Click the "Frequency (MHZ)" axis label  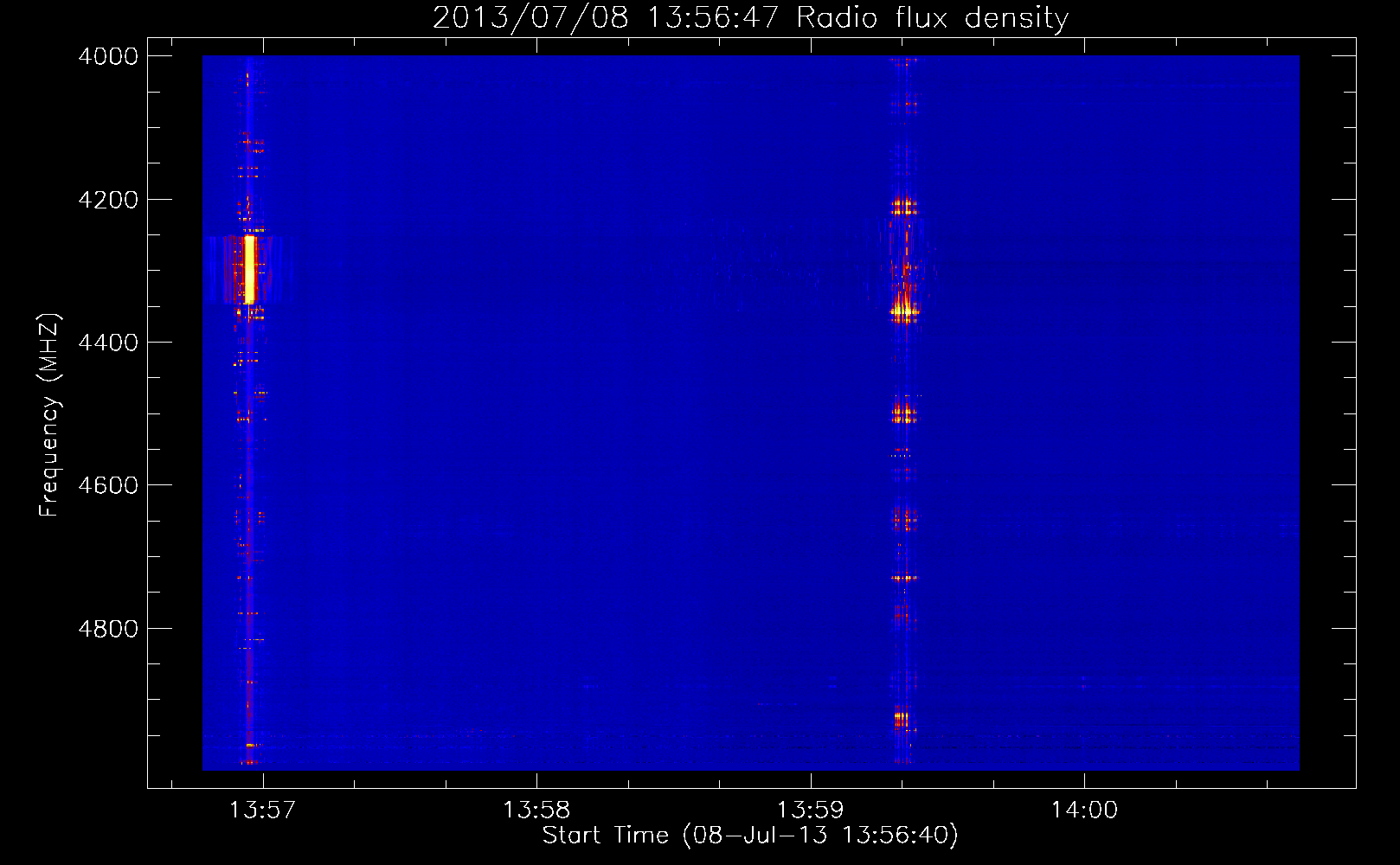click(49, 415)
